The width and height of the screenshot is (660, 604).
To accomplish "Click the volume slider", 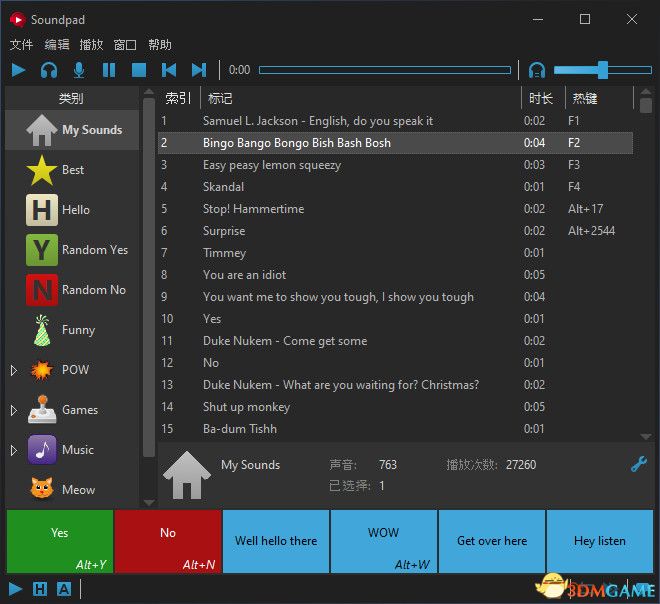I will point(602,70).
